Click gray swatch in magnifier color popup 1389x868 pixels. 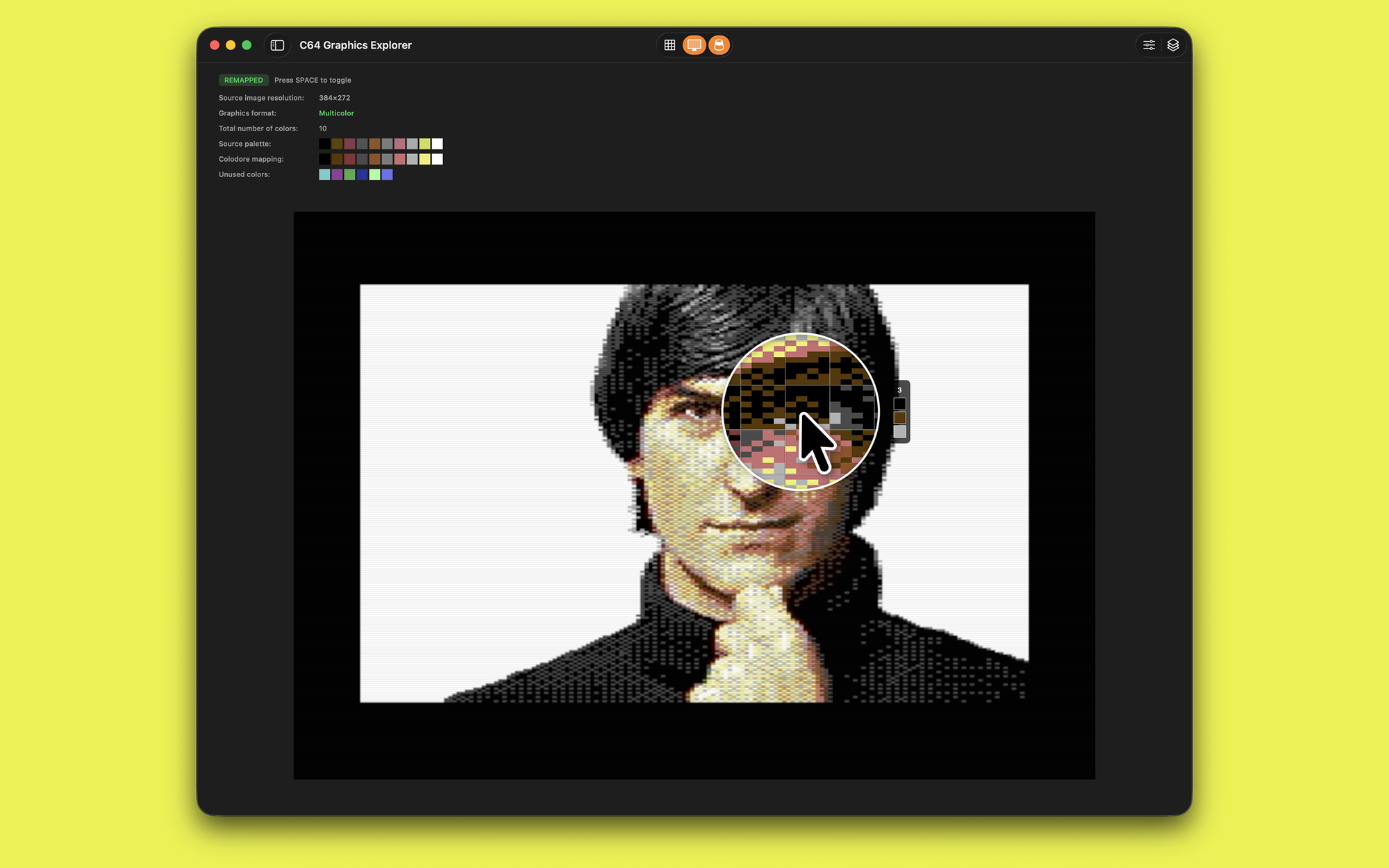point(899,431)
